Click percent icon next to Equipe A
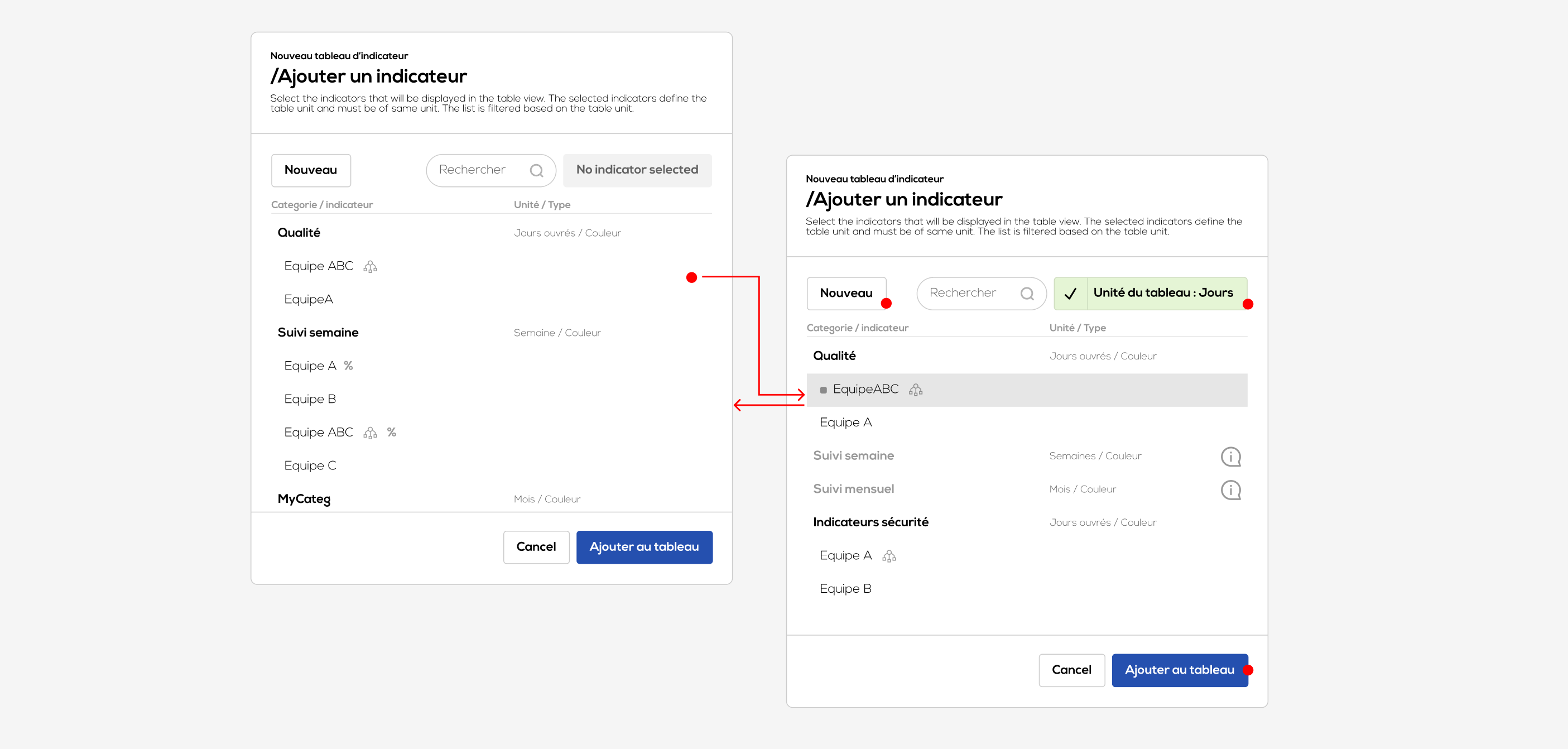 tap(348, 366)
